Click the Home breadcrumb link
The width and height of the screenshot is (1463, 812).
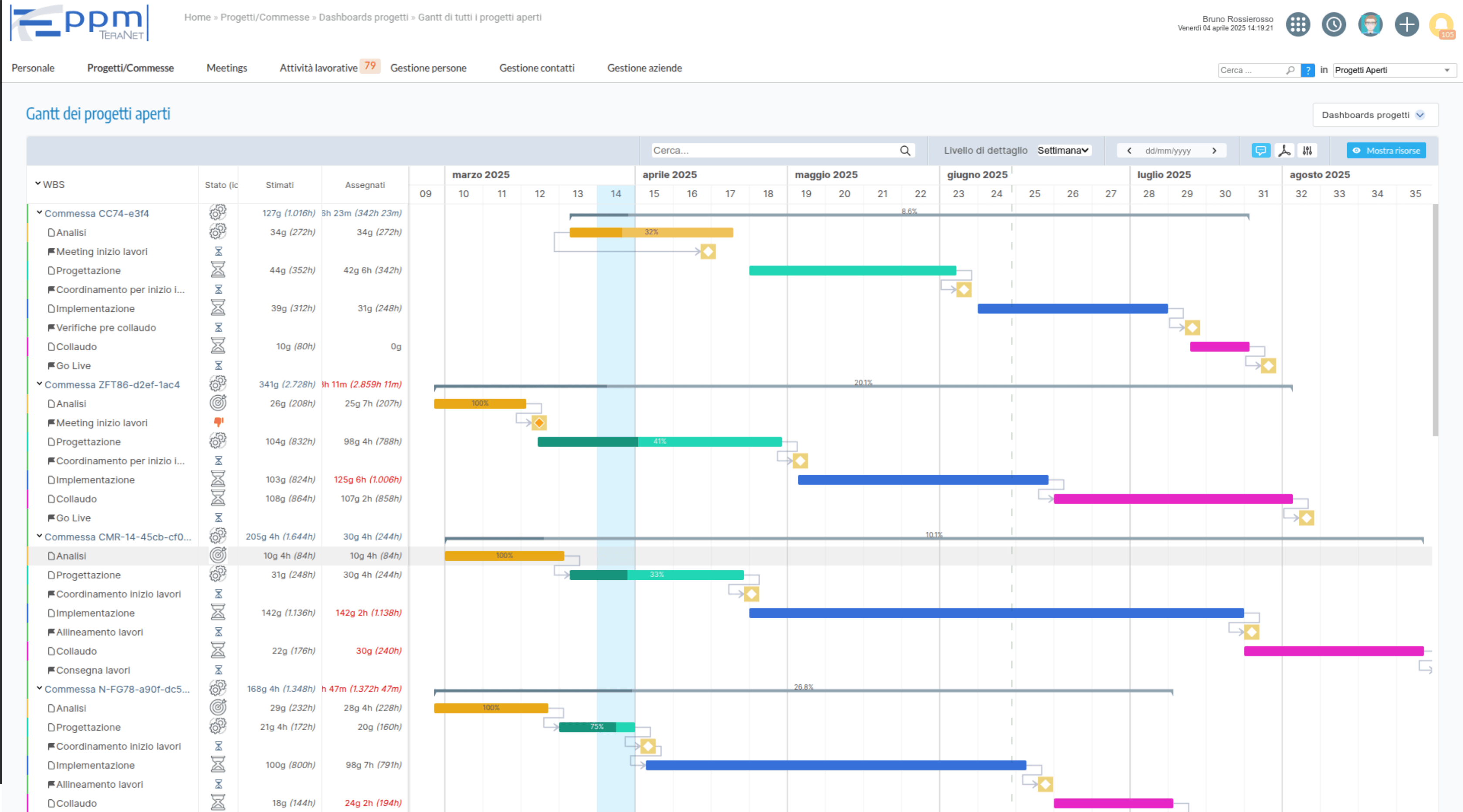[x=197, y=17]
